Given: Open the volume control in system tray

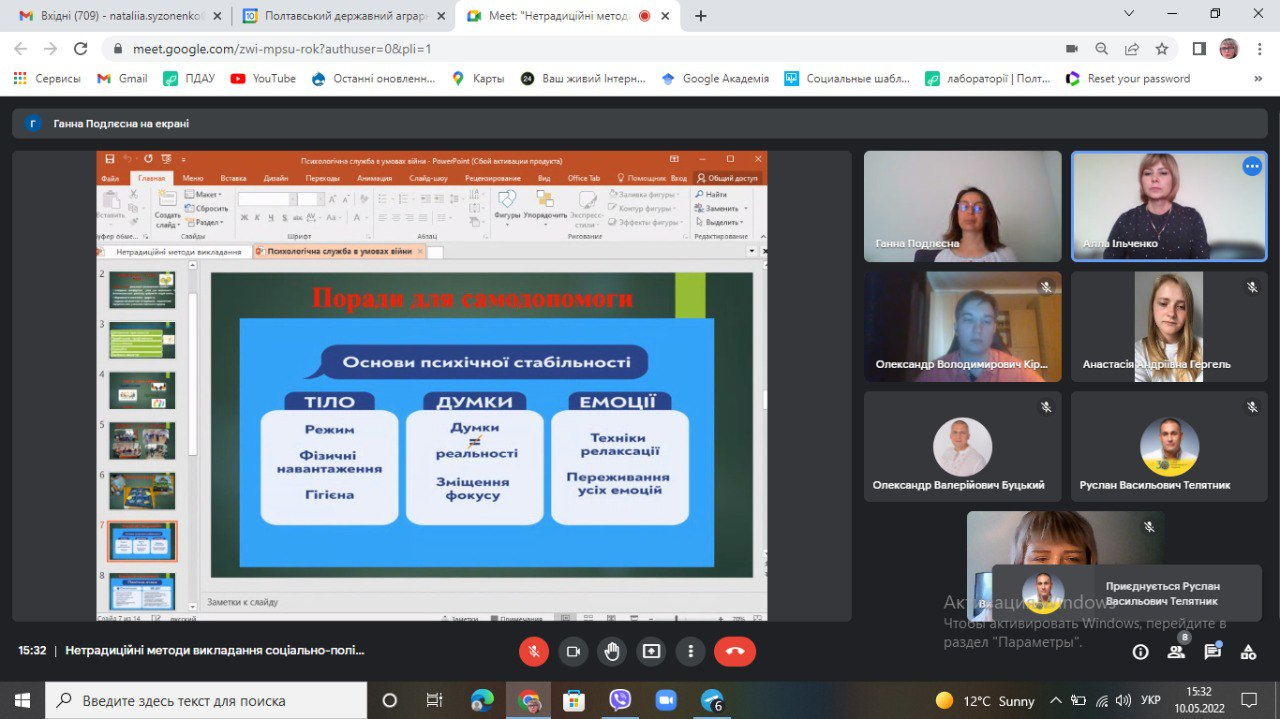Looking at the screenshot, I should (x=1124, y=701).
